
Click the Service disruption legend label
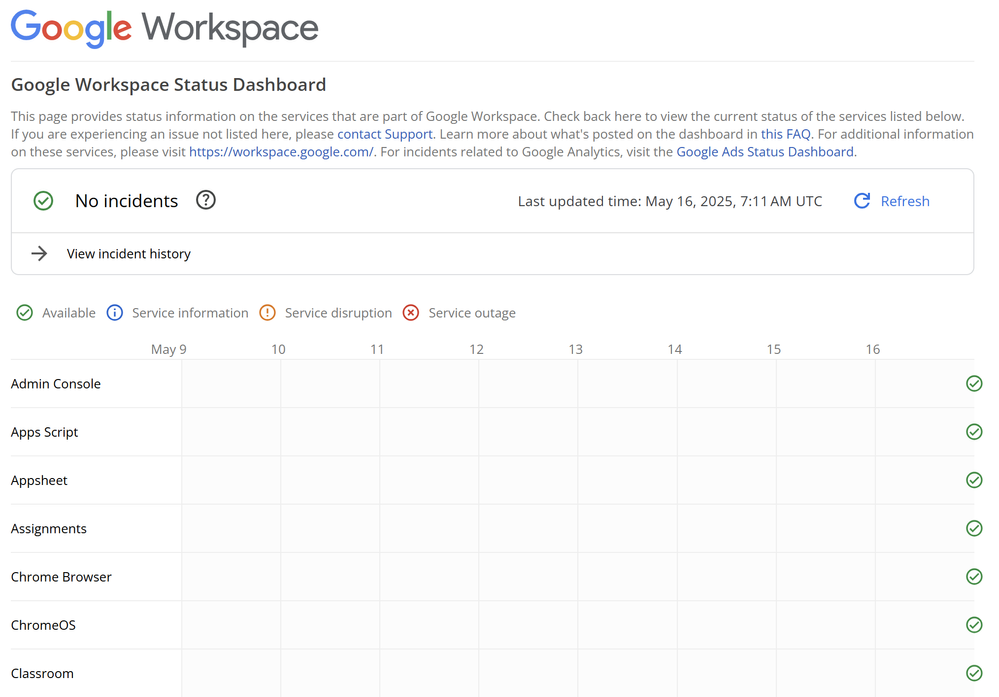[x=338, y=313]
